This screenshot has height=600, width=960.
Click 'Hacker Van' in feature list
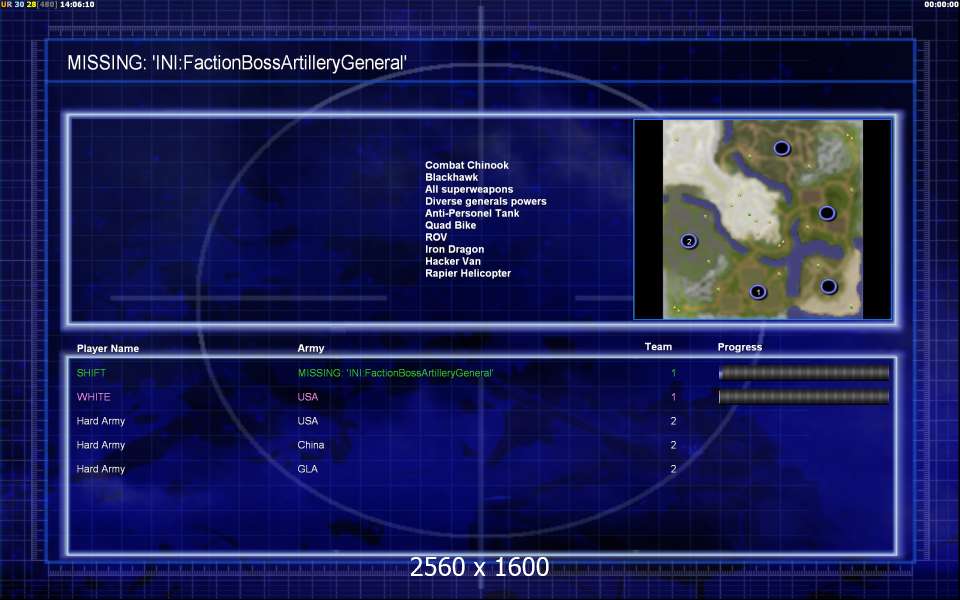(453, 261)
